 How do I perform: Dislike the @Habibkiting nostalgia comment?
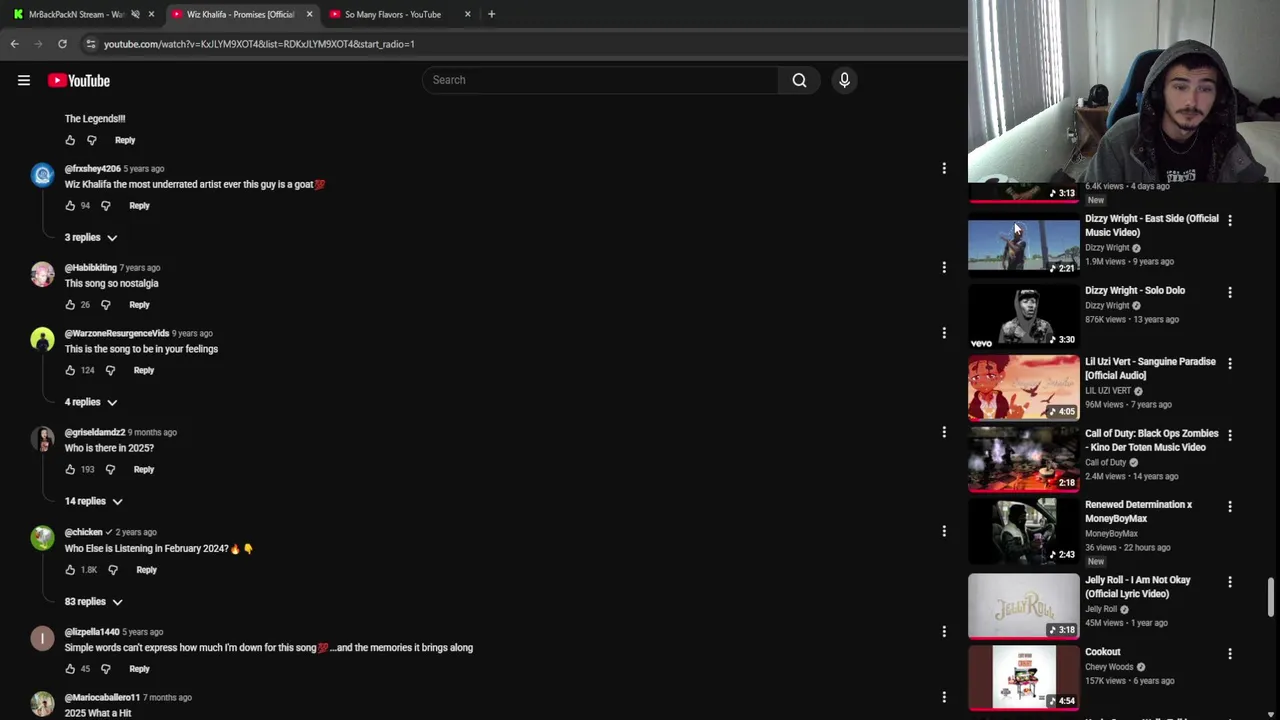pyautogui.click(x=105, y=305)
